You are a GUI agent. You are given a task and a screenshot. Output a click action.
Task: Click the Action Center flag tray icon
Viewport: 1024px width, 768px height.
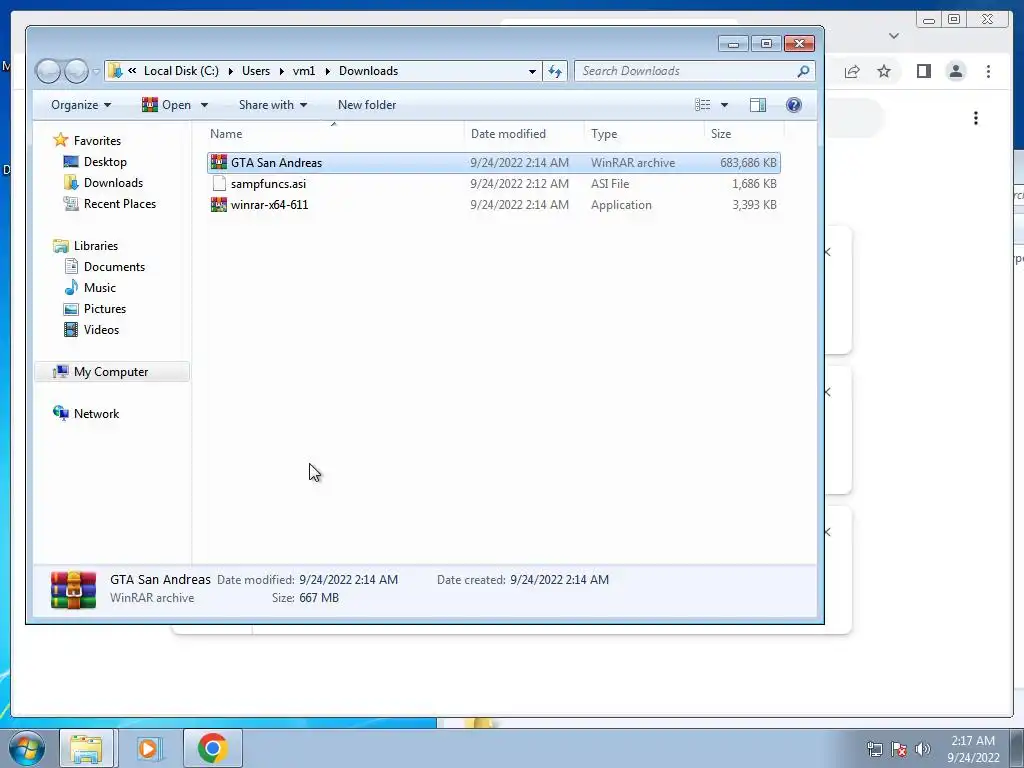coord(899,748)
